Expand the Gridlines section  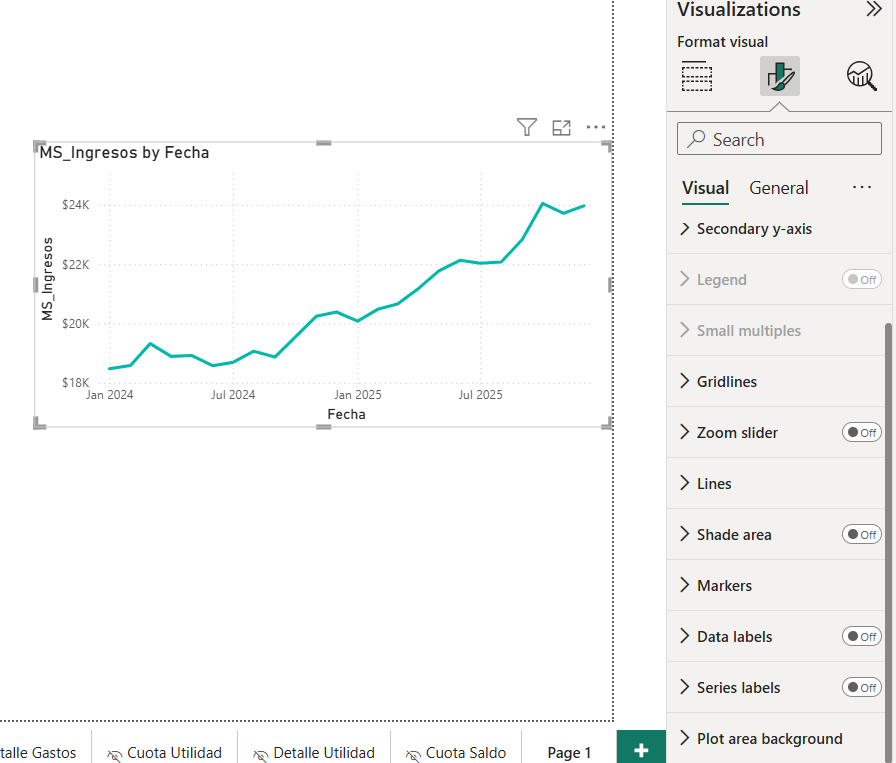726,382
